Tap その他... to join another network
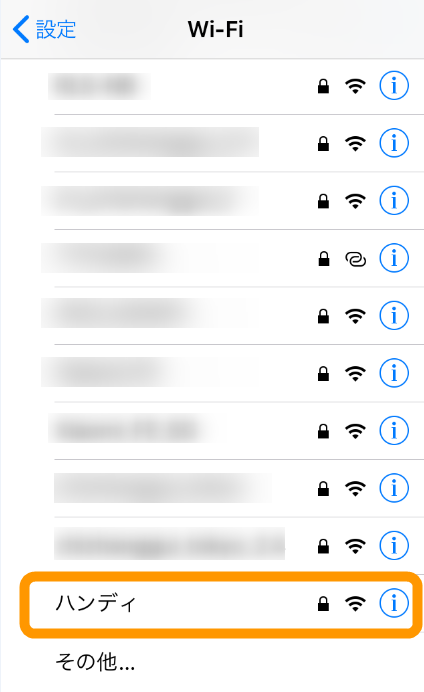Image resolution: width=424 pixels, height=692 pixels. (95, 662)
